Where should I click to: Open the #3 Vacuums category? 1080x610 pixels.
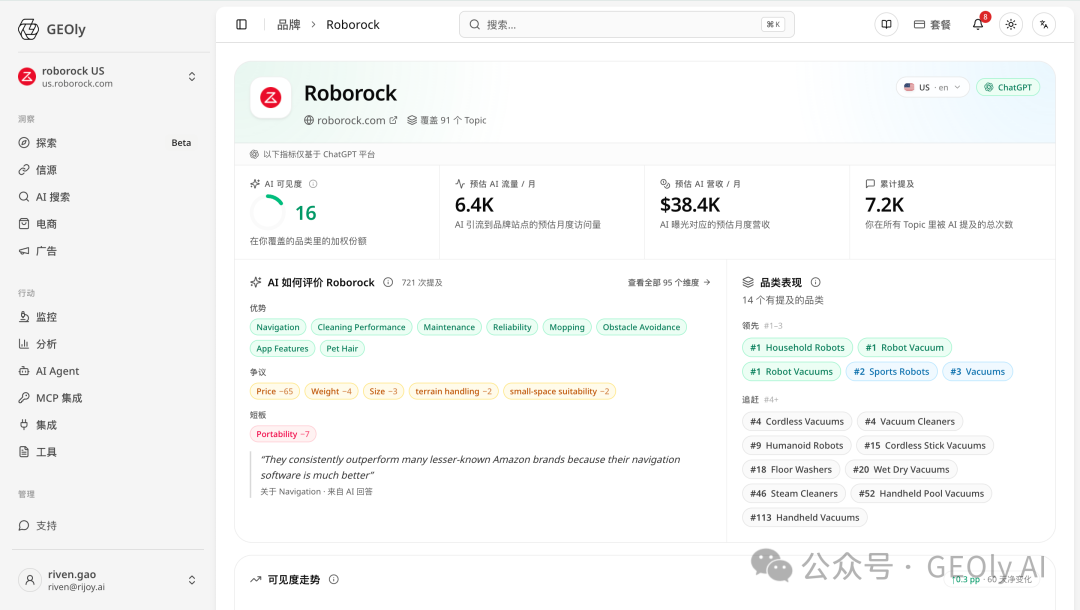[977, 372]
